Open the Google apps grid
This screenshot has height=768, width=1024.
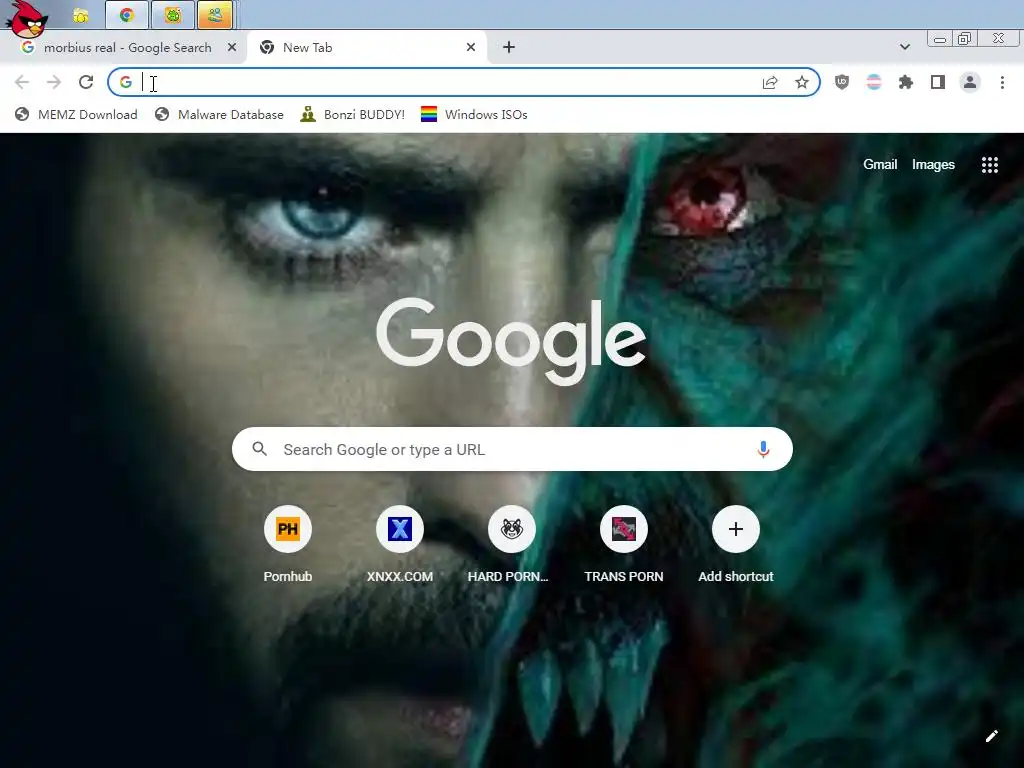(x=990, y=165)
